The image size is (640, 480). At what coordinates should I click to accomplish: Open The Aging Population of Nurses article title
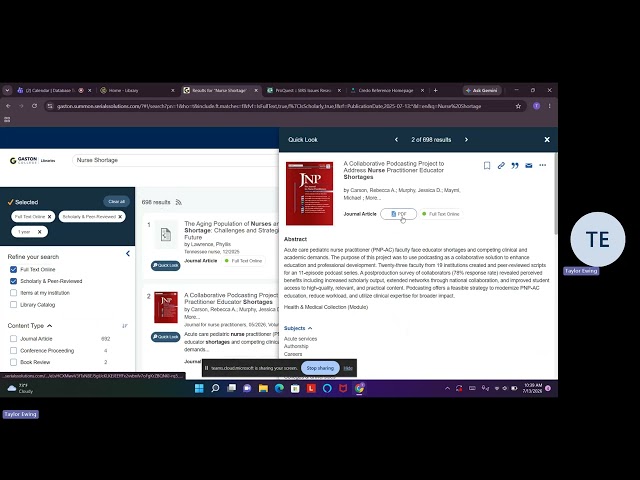231,230
